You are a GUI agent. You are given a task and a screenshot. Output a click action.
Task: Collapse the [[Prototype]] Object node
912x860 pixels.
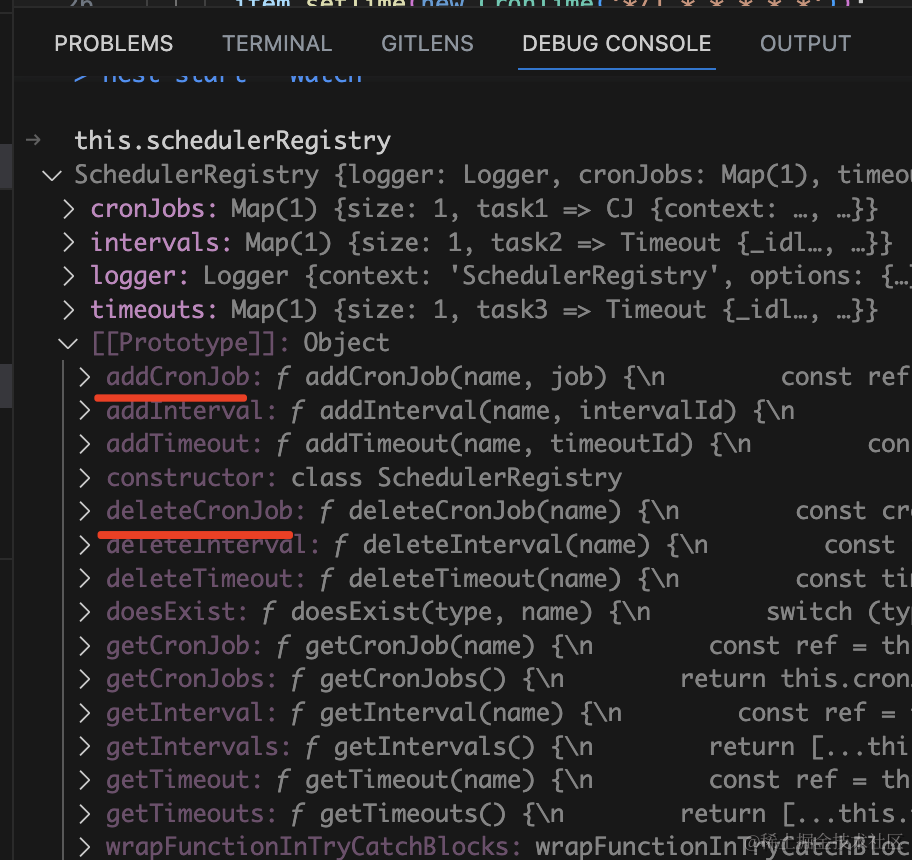(68, 344)
